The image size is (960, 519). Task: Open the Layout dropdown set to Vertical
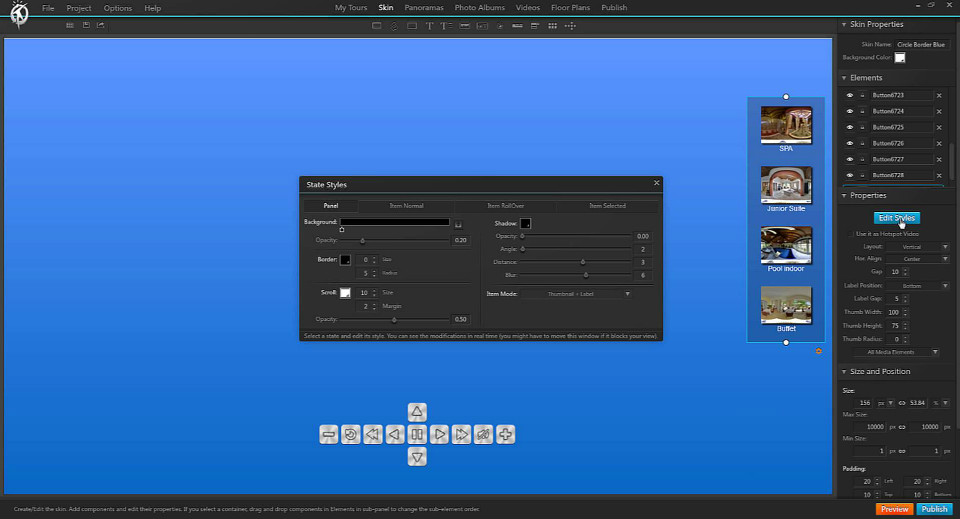(917, 246)
